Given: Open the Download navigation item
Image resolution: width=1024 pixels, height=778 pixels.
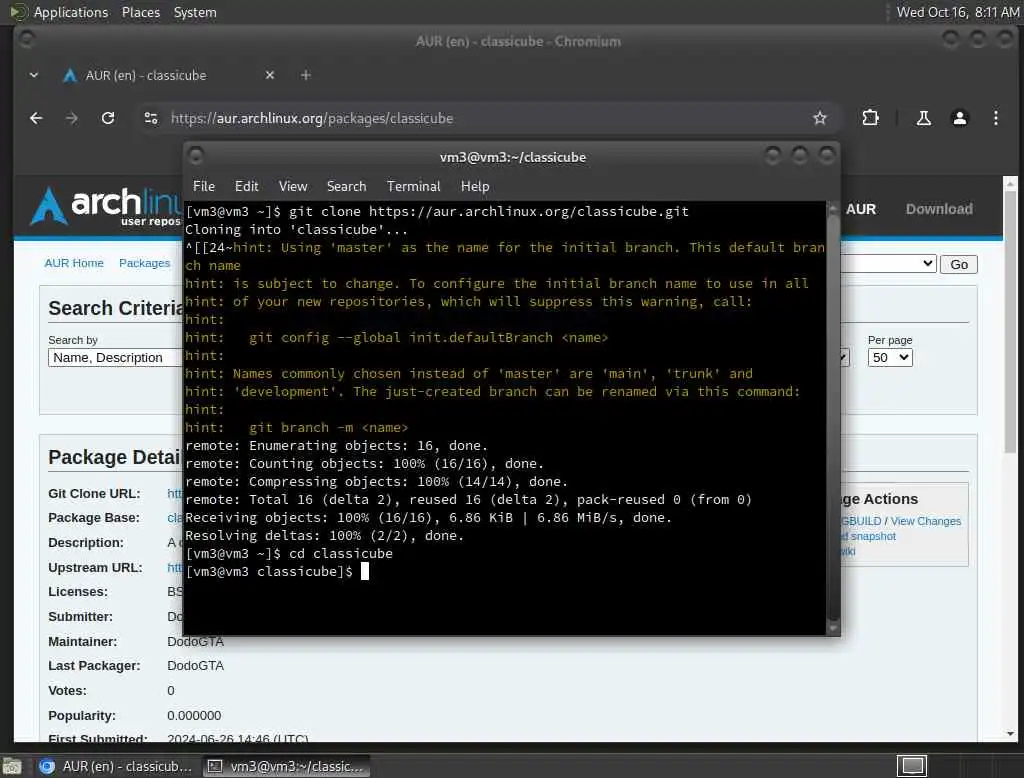Looking at the screenshot, I should point(938,209).
